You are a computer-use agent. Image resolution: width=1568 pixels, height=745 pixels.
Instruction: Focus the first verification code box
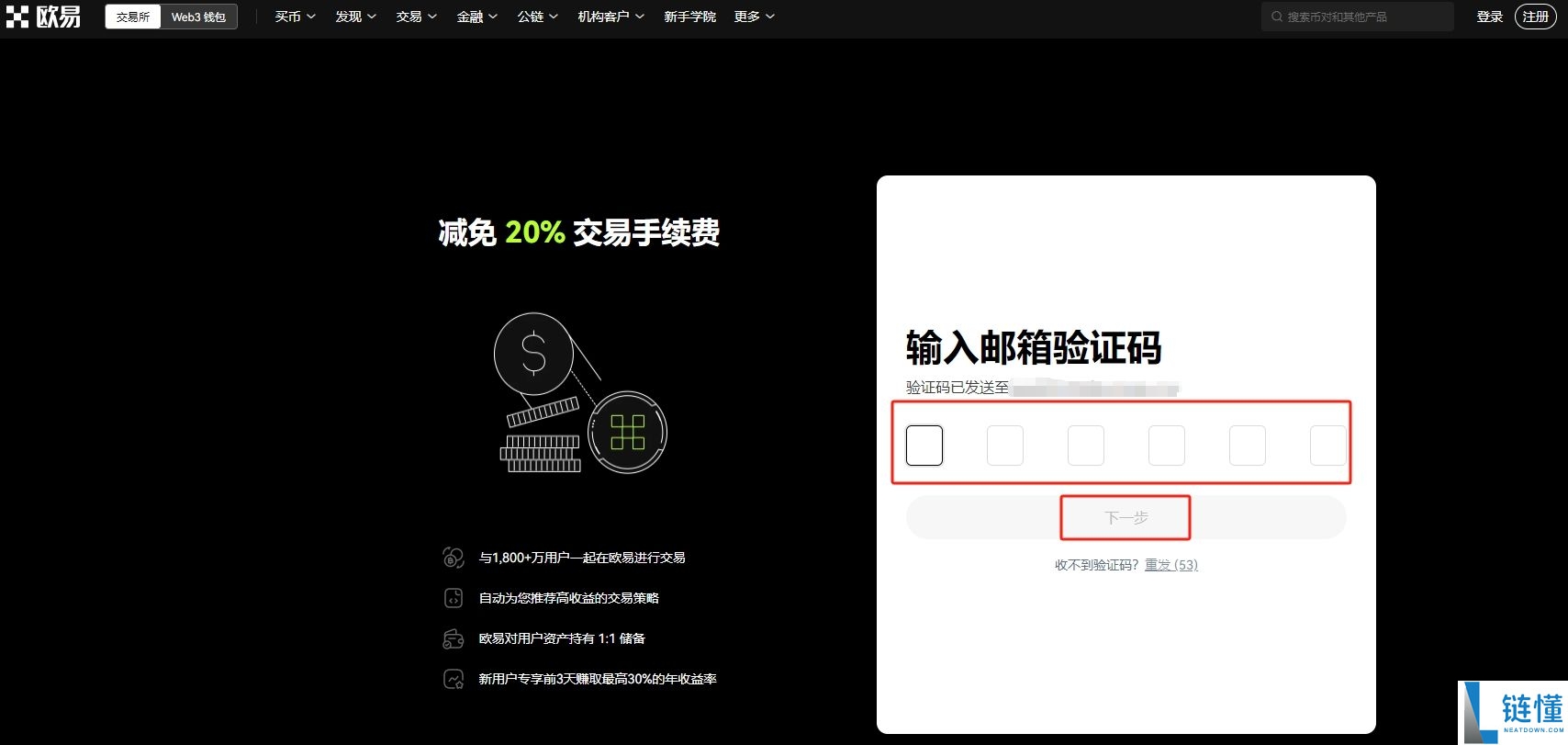(x=924, y=446)
